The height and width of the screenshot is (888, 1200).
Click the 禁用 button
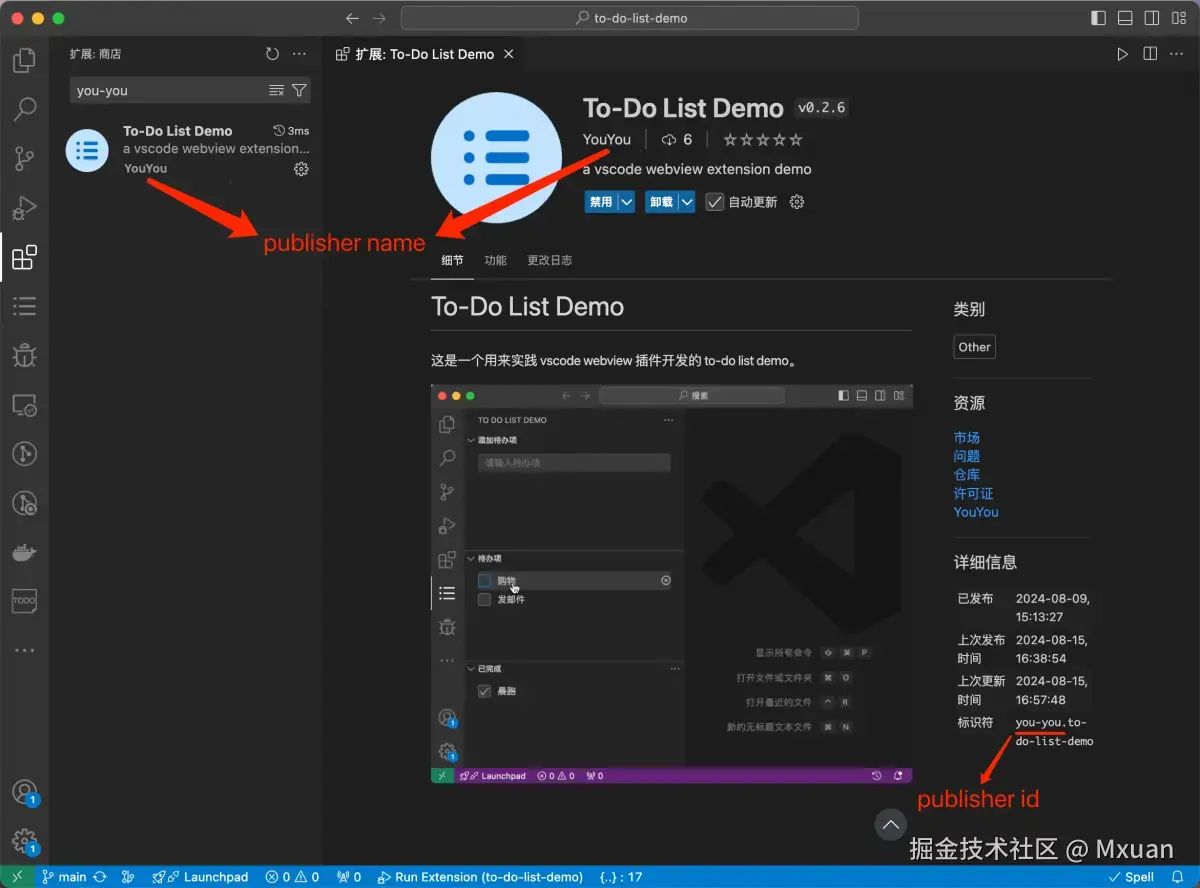pyautogui.click(x=601, y=202)
